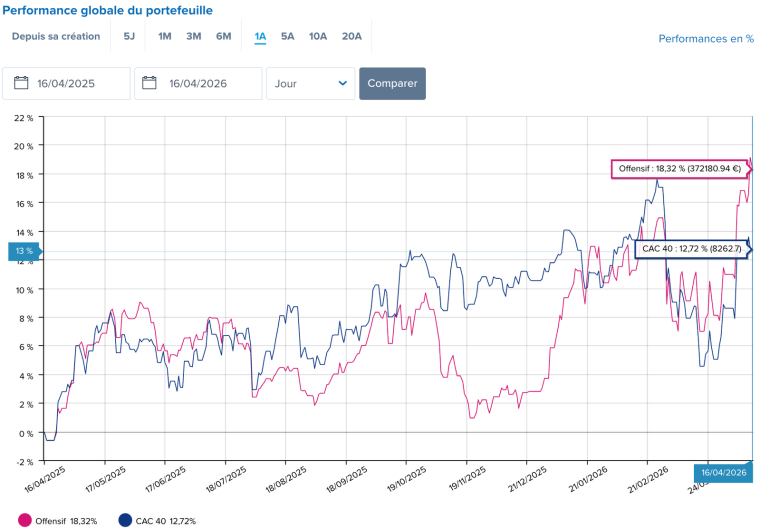Image resolution: width=760 pixels, height=529 pixels.
Task: Open calendar icon in start date field
Action: [x=19, y=84]
